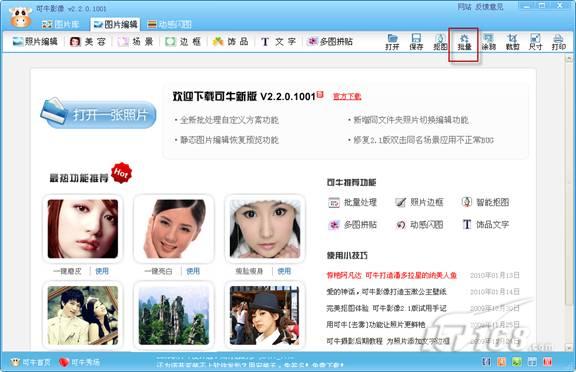The image size is (576, 372).
Task: Open the 场景 scene category
Action: point(135,41)
